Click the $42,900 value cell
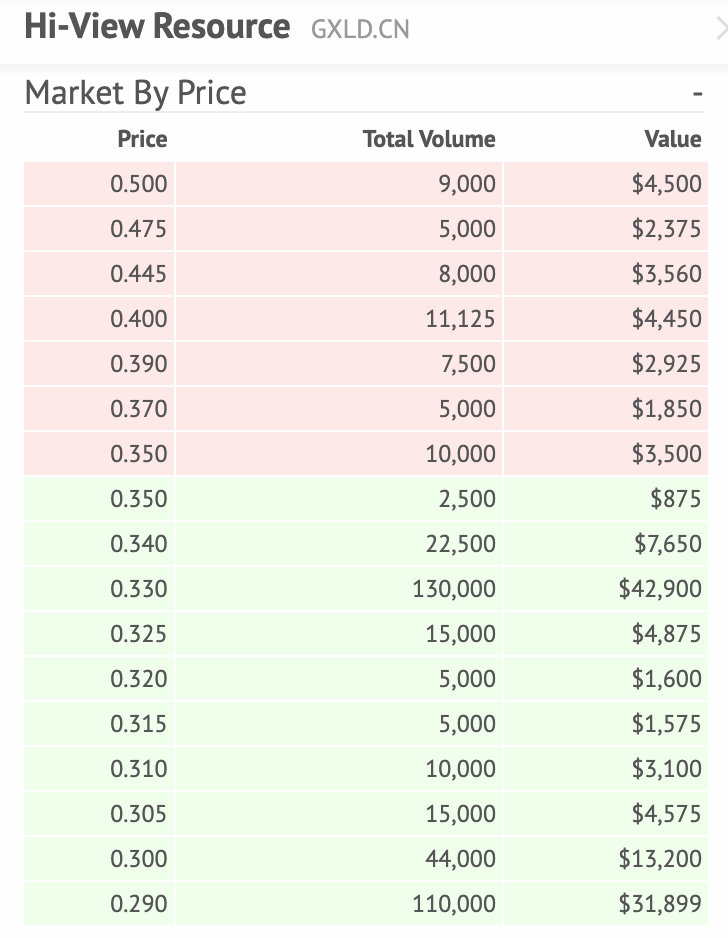 click(660, 589)
